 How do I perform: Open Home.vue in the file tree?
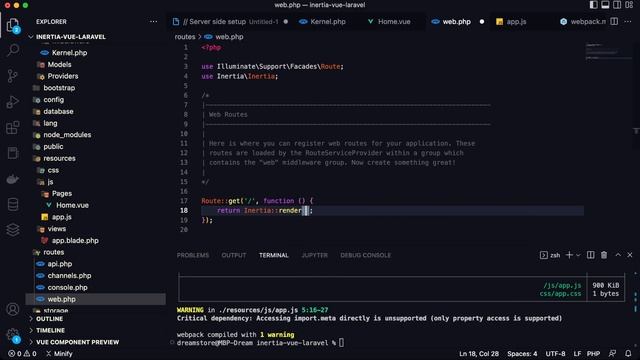pyautogui.click(x=72, y=205)
